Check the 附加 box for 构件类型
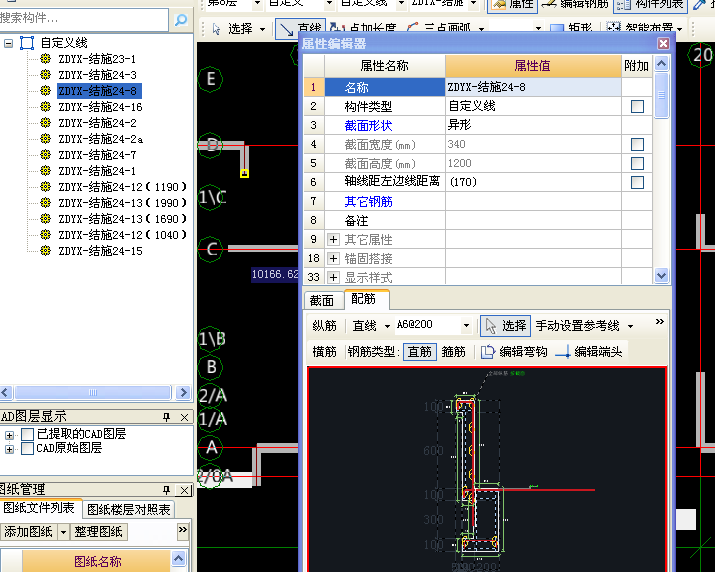This screenshot has height=572, width=715. coord(637,106)
